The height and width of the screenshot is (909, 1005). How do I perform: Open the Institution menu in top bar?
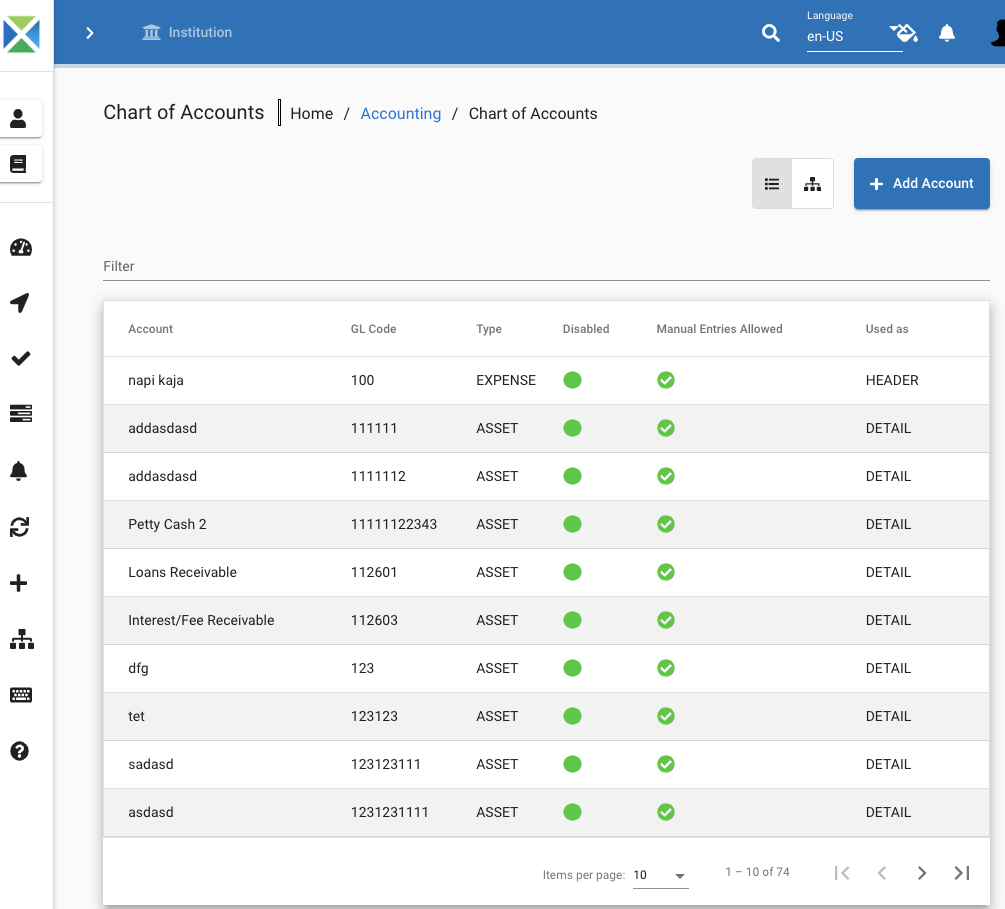click(x=186, y=32)
